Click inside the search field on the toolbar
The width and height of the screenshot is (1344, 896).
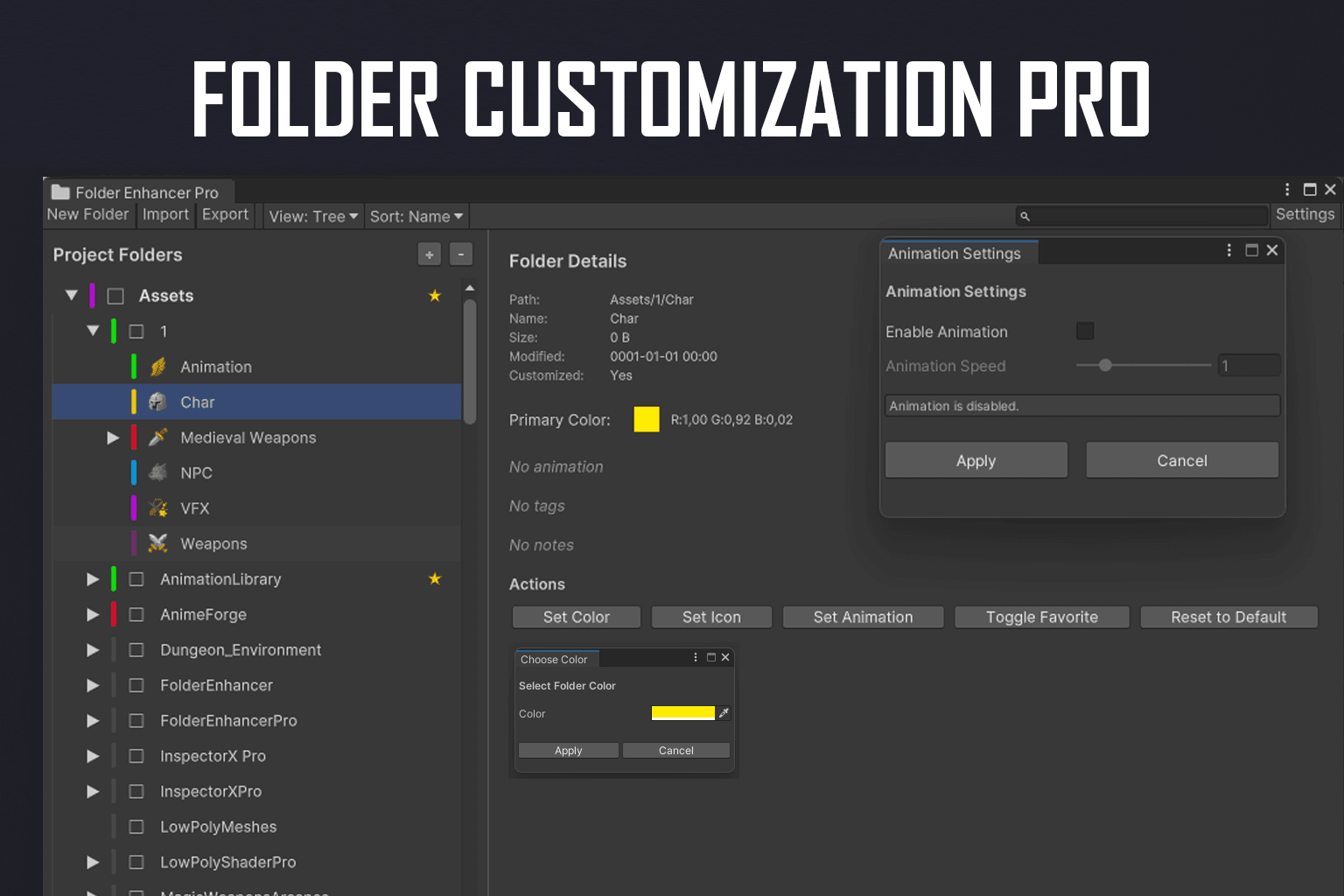click(1137, 215)
